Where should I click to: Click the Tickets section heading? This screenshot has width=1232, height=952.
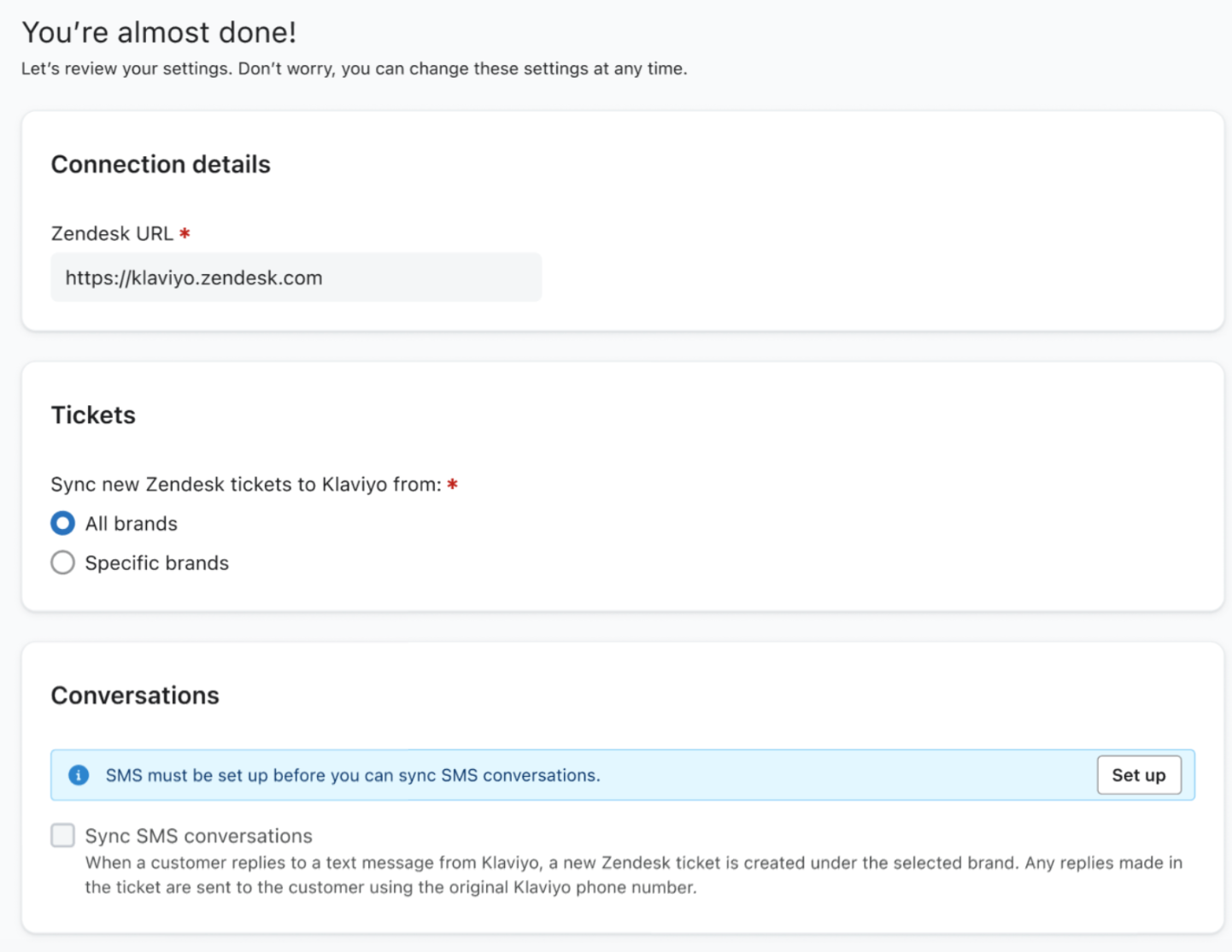[x=93, y=415]
